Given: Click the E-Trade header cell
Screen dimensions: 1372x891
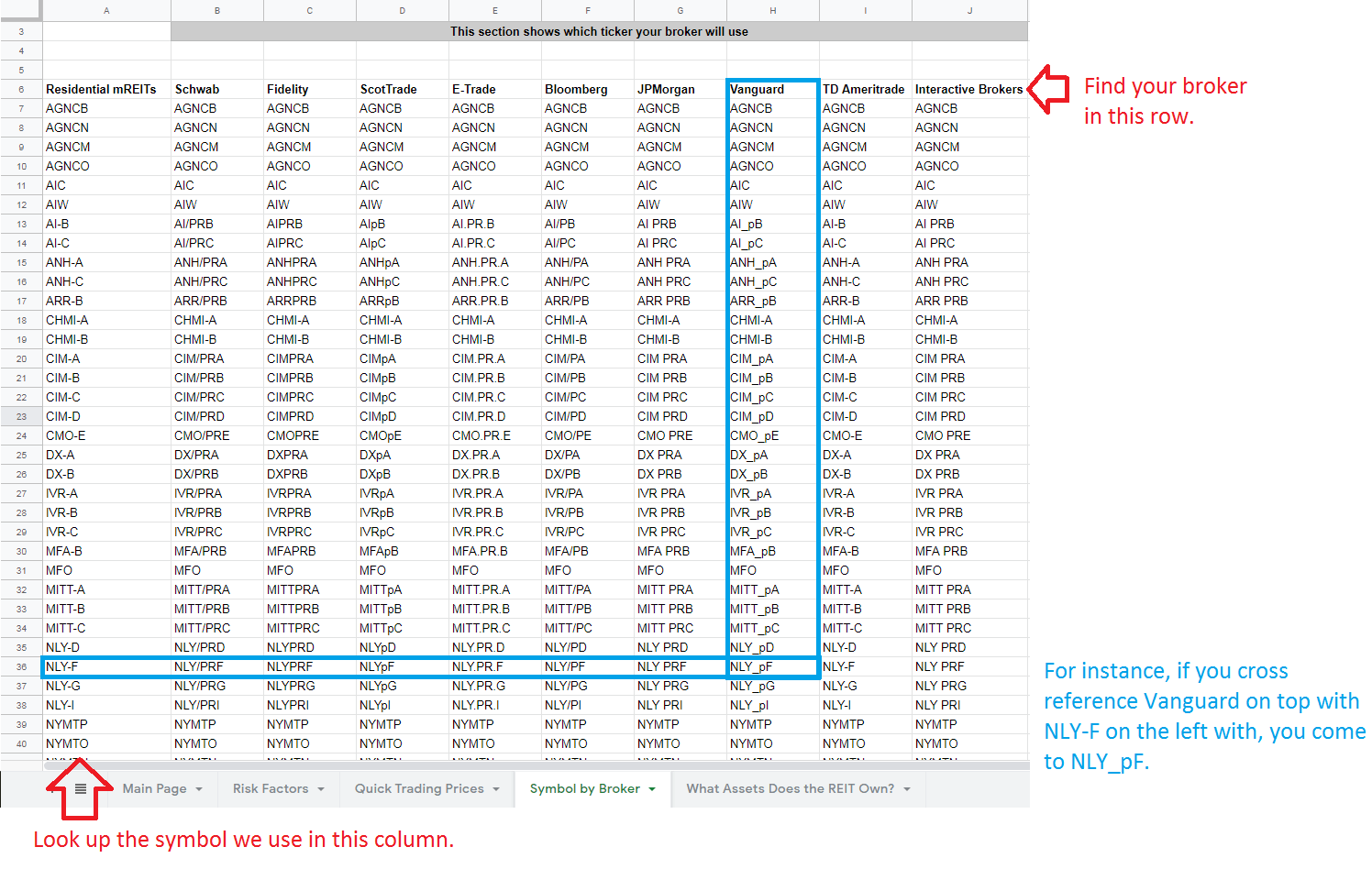Looking at the screenshot, I should (495, 90).
